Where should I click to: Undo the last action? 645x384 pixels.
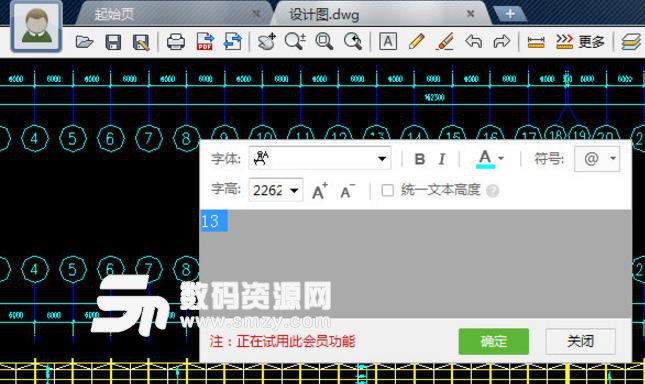pos(473,42)
